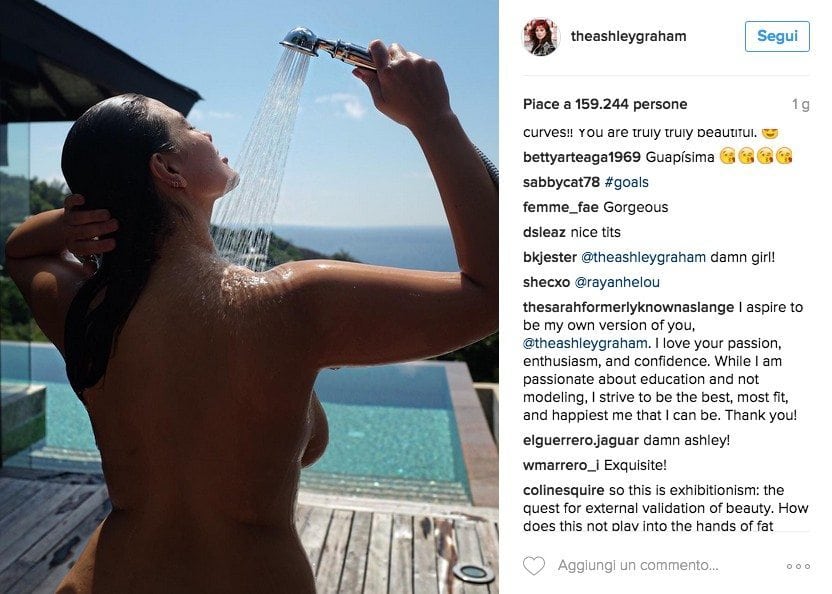The width and height of the screenshot is (832, 594).
Task: Open thesarahformerlyknownaslange user profile
Action: (x=628, y=307)
